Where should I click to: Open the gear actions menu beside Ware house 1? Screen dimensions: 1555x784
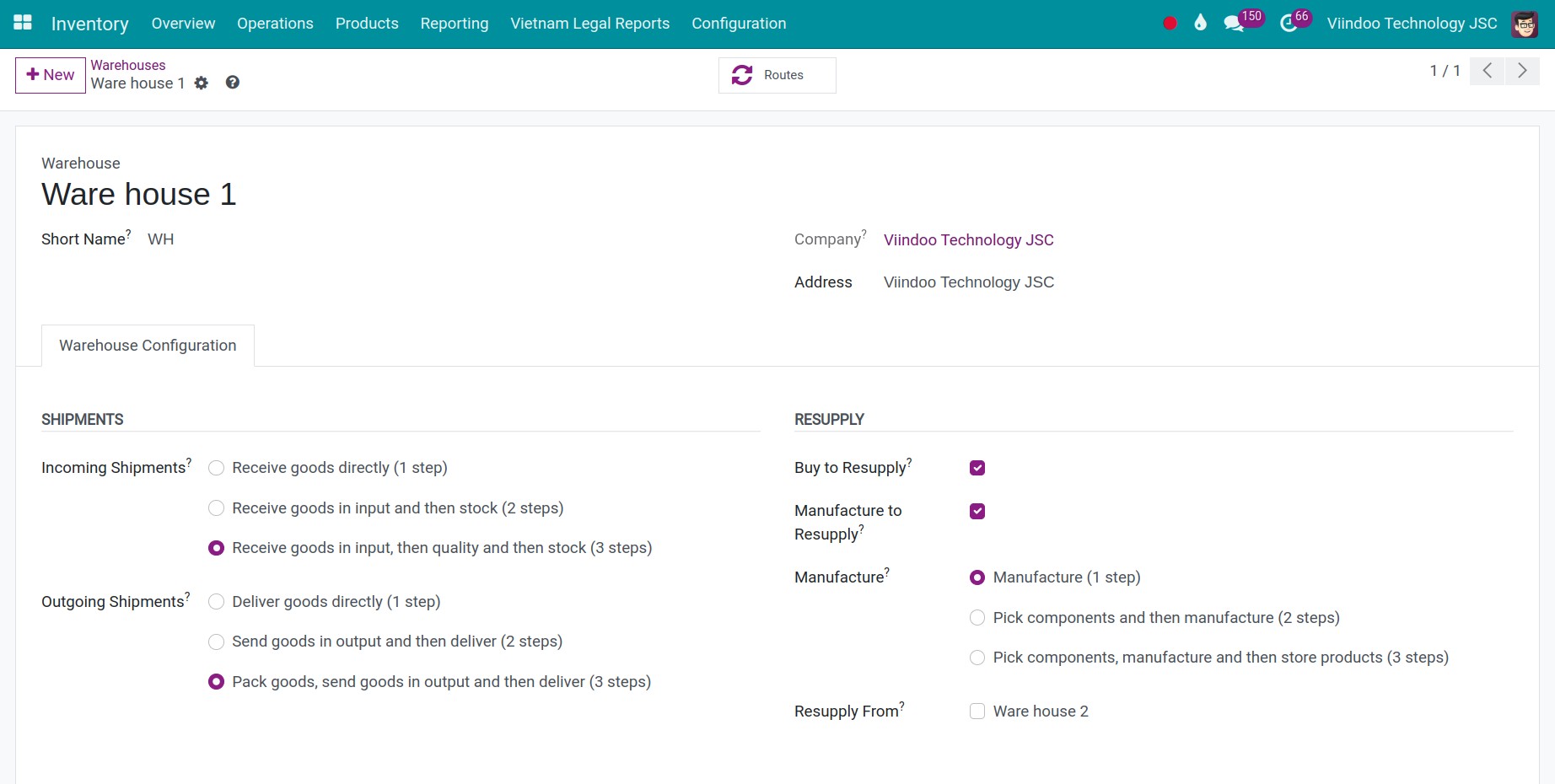[x=201, y=83]
